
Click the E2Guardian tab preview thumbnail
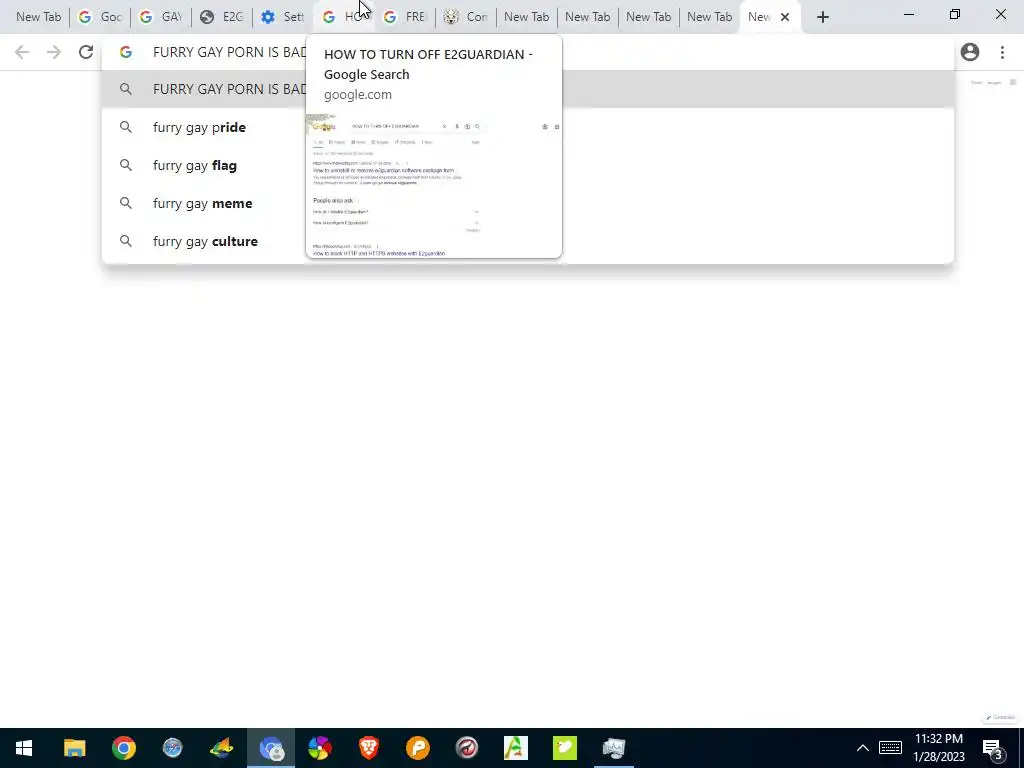click(434, 185)
